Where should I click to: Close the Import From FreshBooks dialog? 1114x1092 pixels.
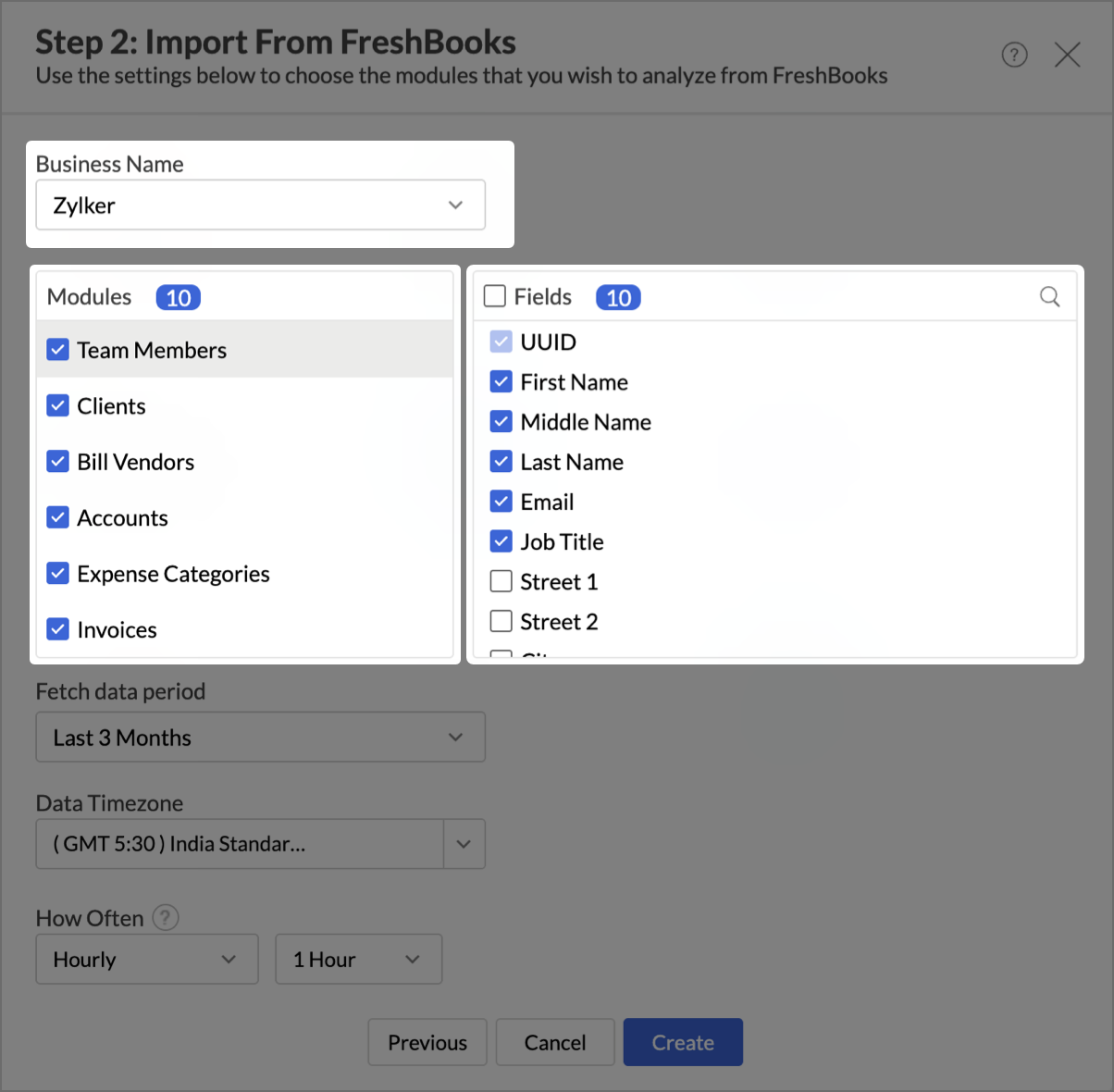[x=1067, y=56]
